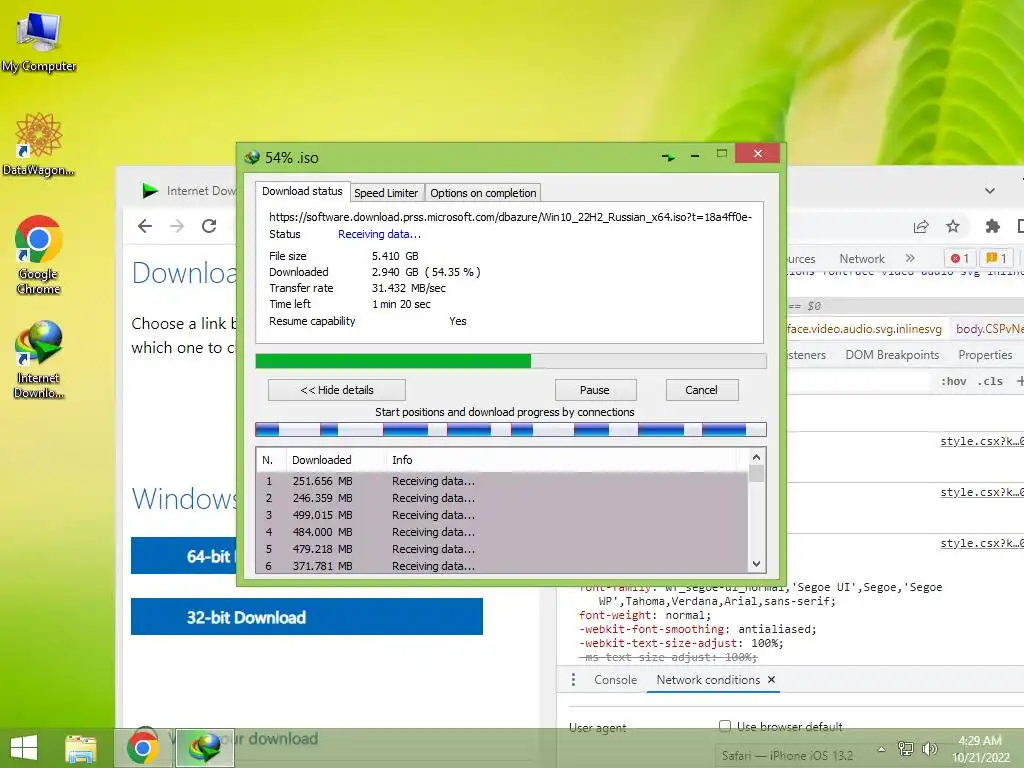1024x768 pixels.
Task: Select connection row 3 with 499.015 MB
Action: (502, 515)
